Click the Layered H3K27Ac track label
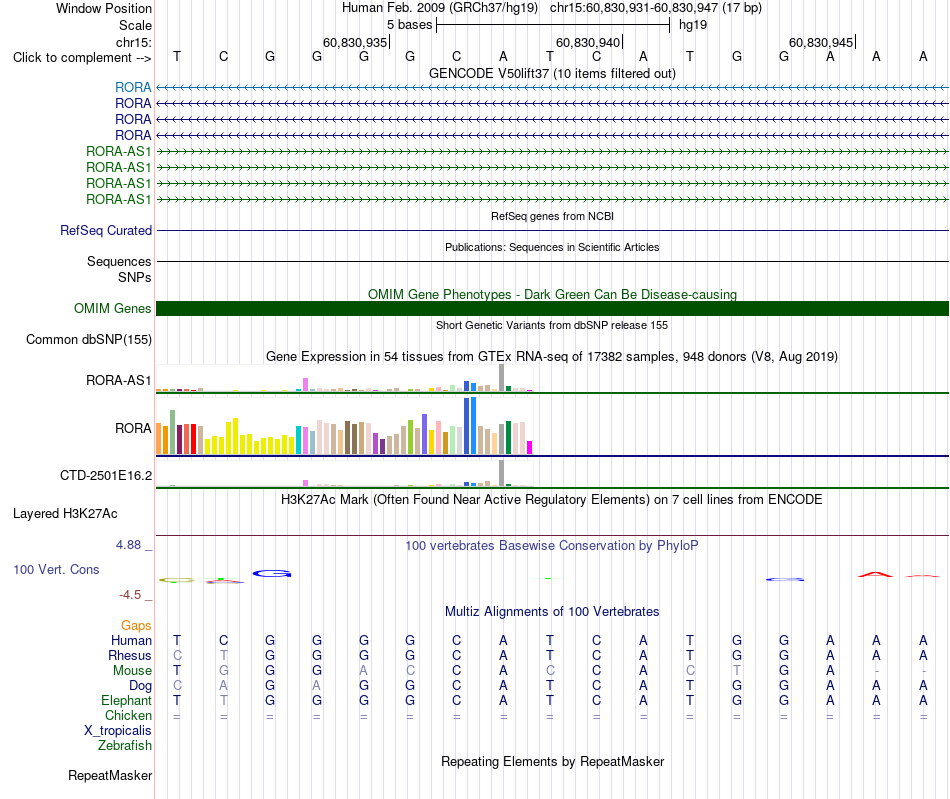The image size is (950, 799). tap(65, 514)
